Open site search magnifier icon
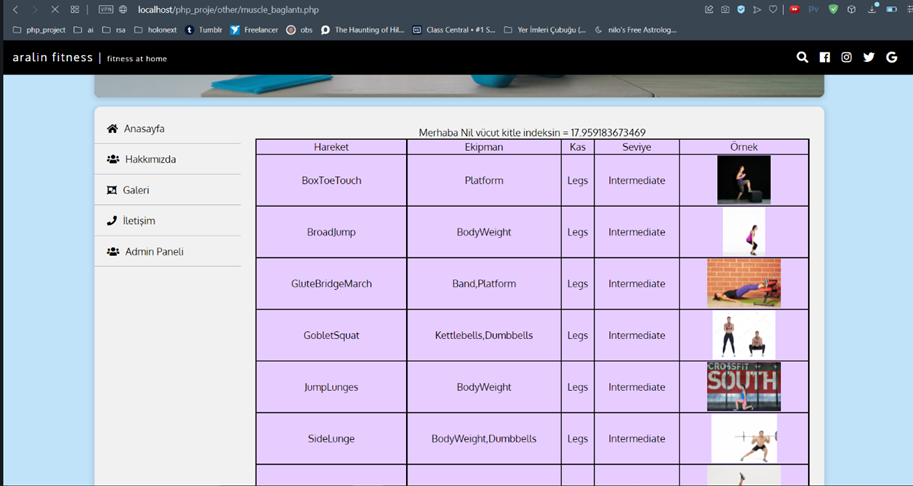The height and width of the screenshot is (486, 913). (x=802, y=57)
